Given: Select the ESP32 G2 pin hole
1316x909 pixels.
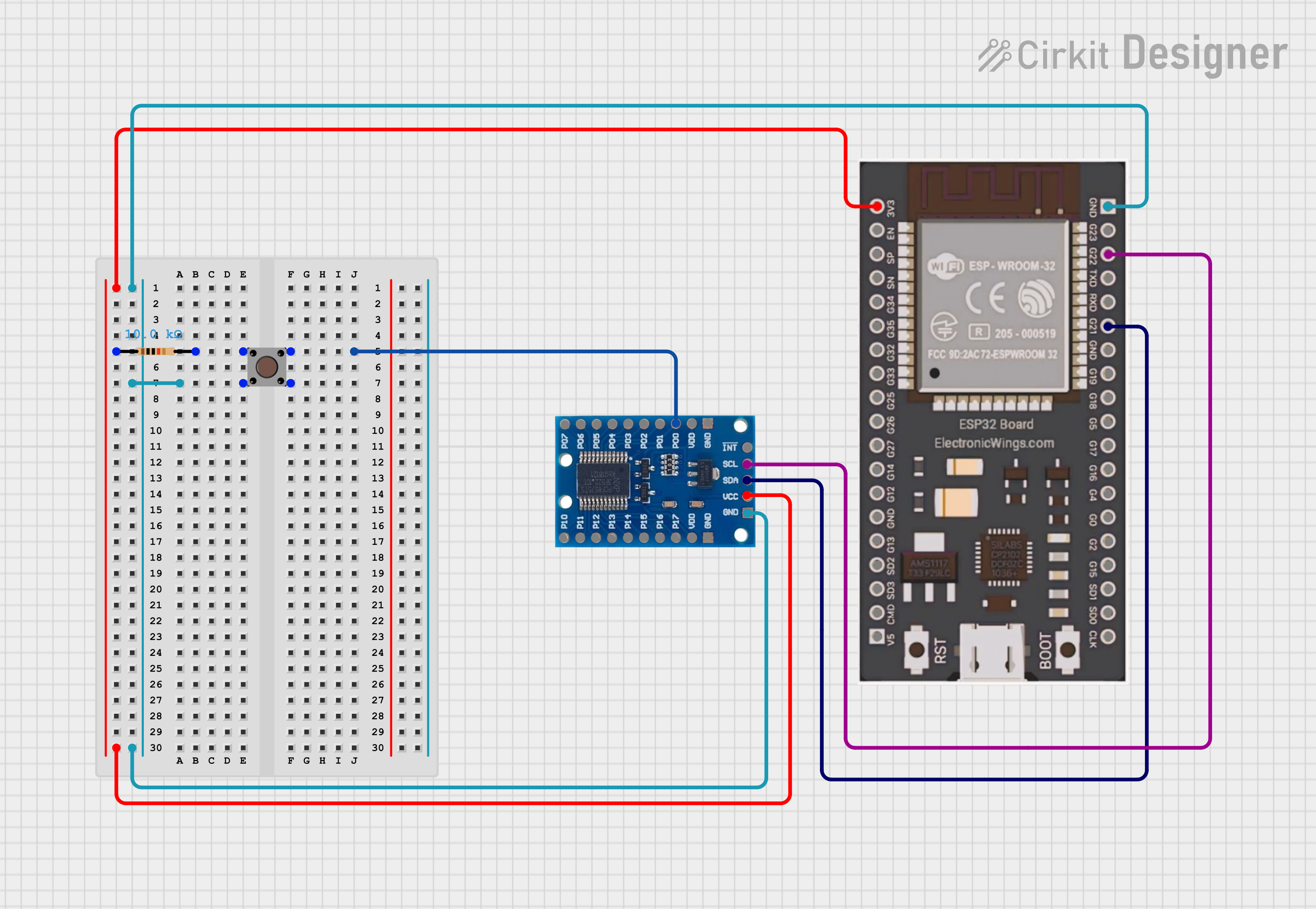Looking at the screenshot, I should click(1108, 541).
